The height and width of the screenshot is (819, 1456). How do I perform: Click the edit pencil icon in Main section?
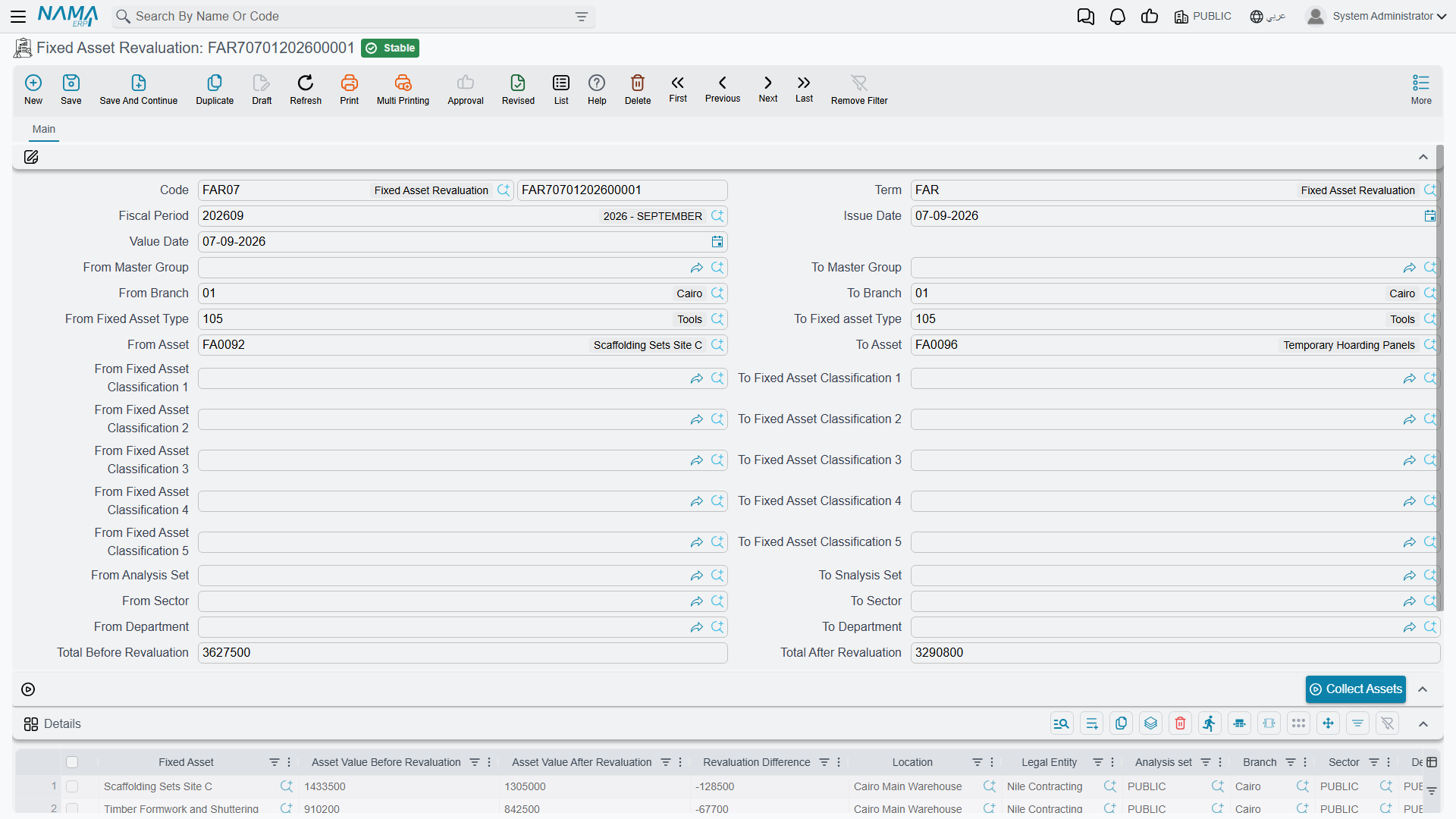pos(31,157)
